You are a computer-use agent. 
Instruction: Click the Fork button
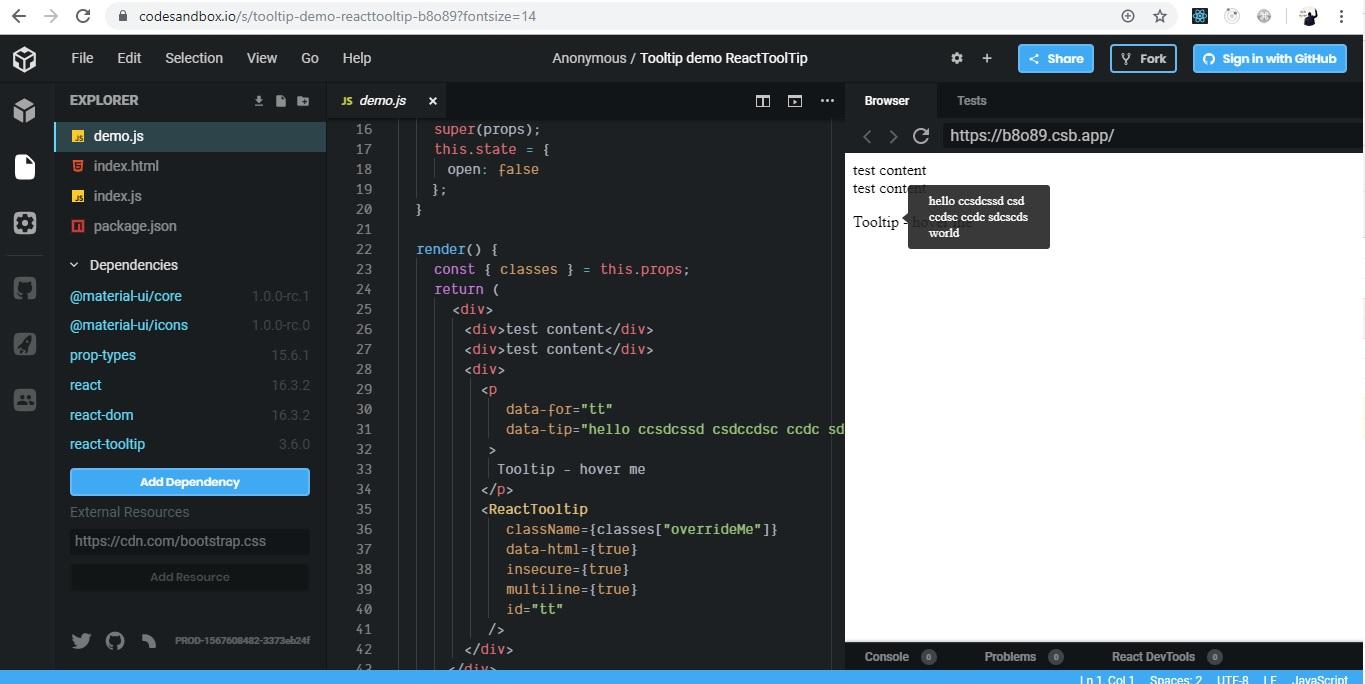click(x=1143, y=58)
